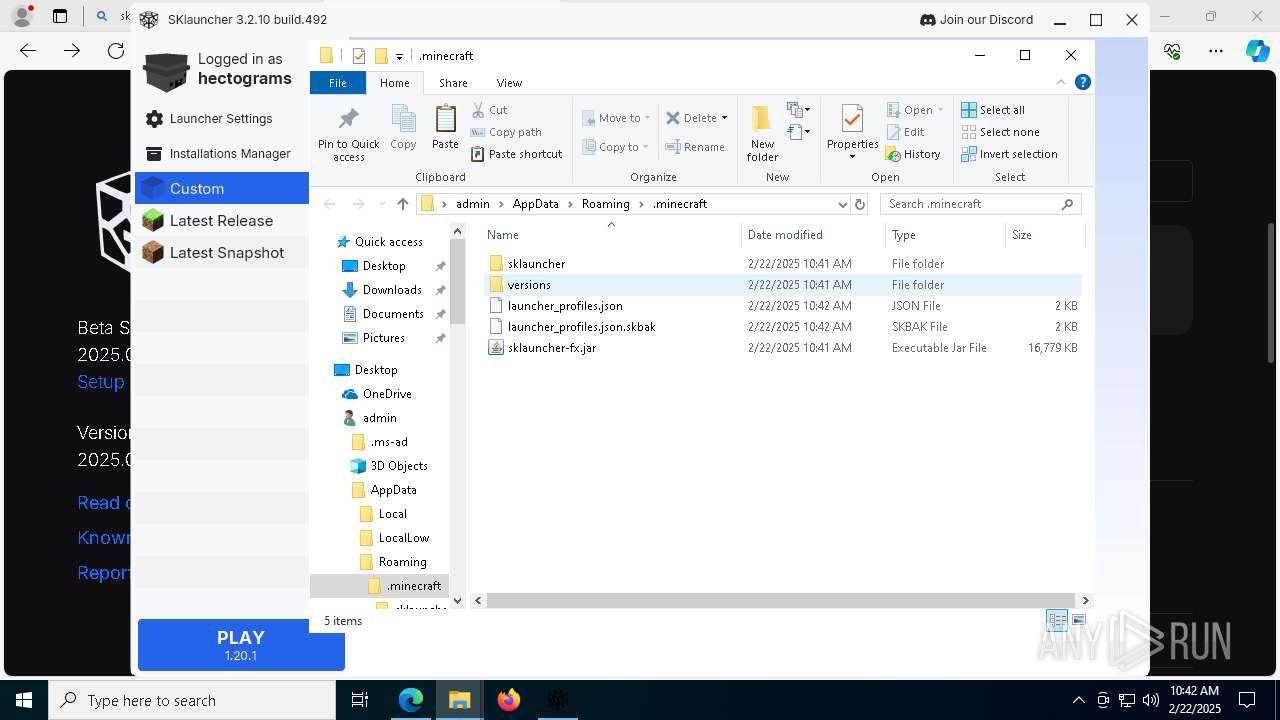Sort by the Size column header
The height and width of the screenshot is (720, 1280).
(x=1044, y=235)
